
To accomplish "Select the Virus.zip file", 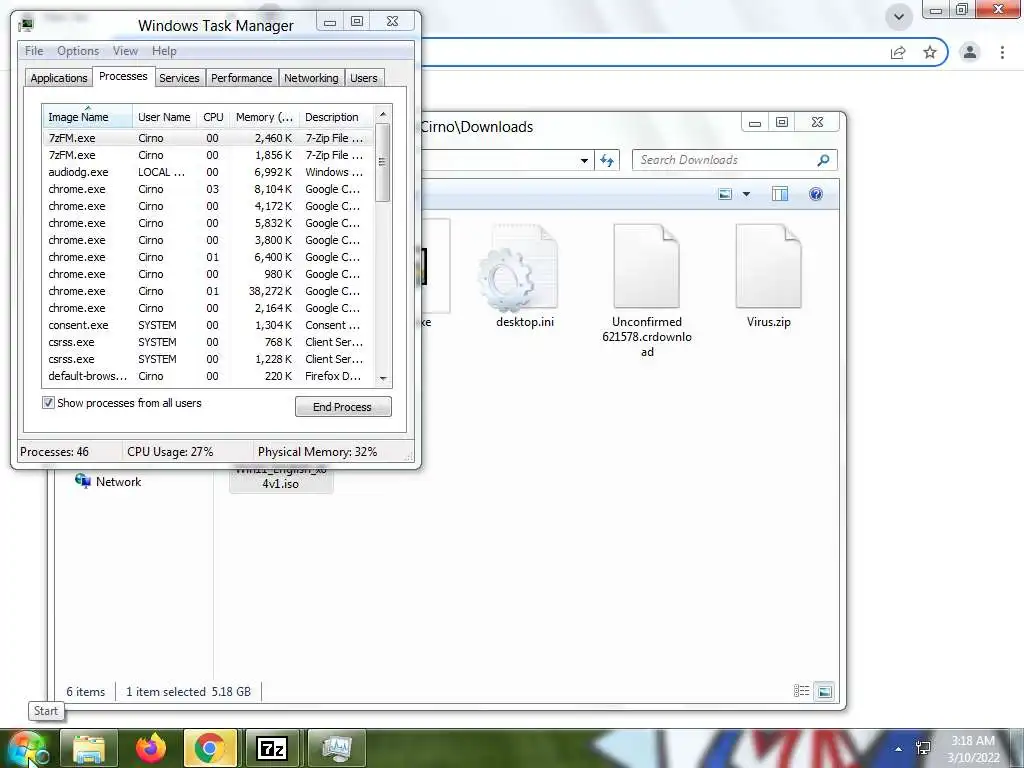I will [769, 274].
